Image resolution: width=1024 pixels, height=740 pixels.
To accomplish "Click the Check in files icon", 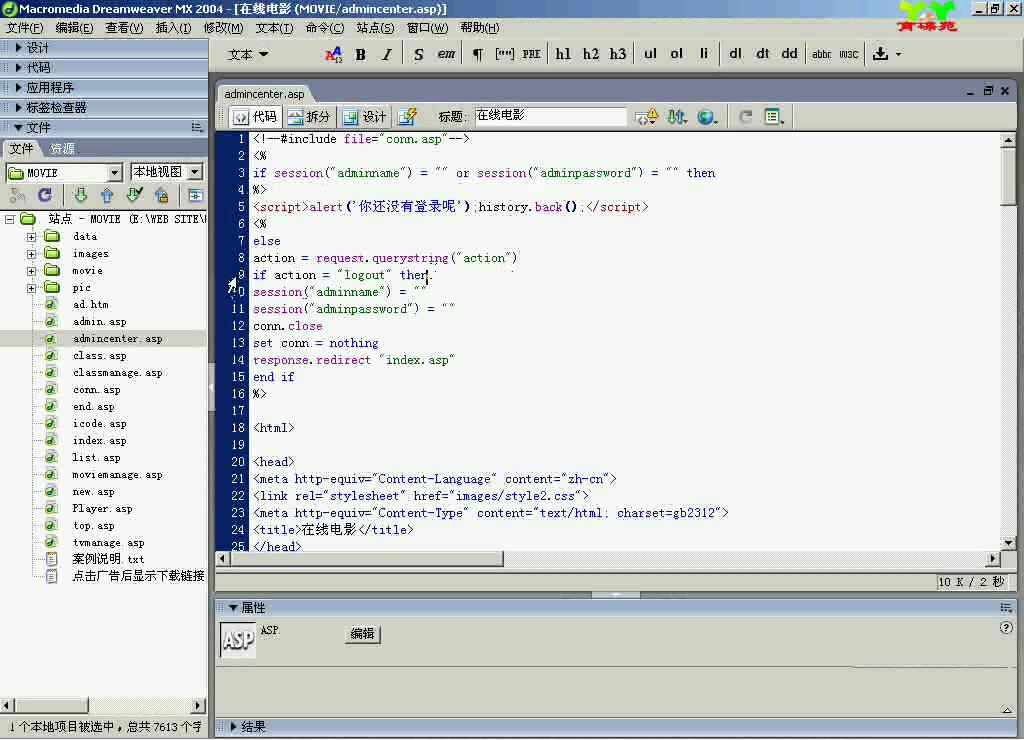I will tap(161, 195).
